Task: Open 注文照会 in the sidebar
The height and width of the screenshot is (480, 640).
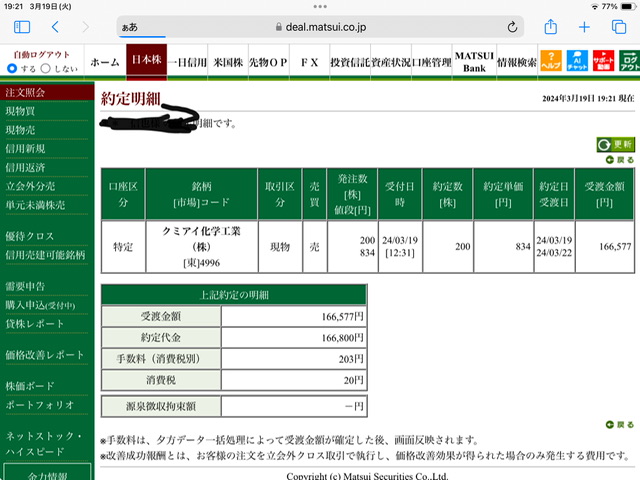Action: [x=47, y=92]
